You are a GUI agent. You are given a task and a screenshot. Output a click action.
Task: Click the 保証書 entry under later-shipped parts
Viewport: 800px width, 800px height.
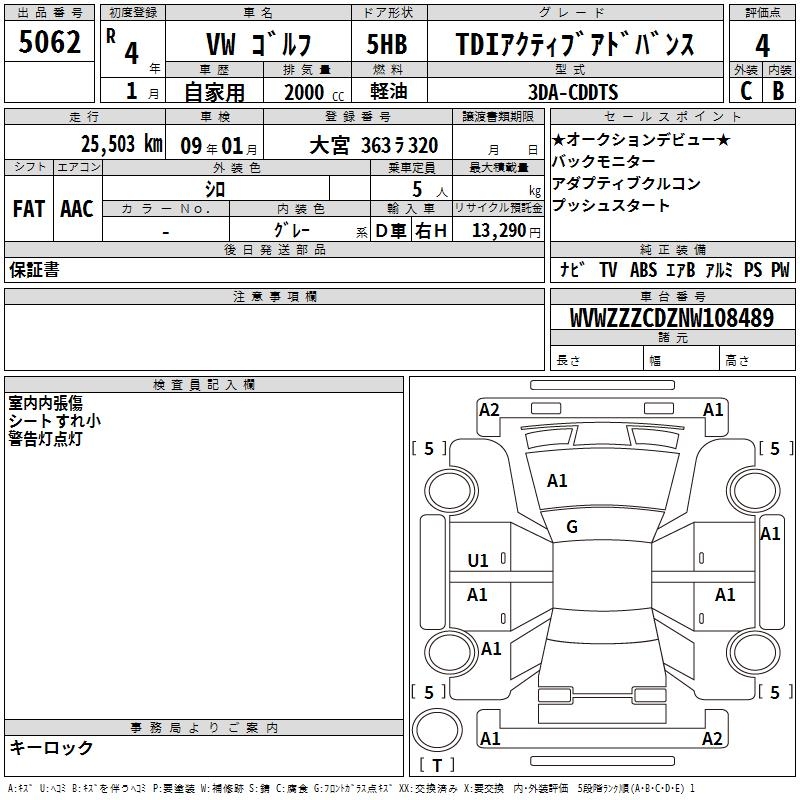pyautogui.click(x=34, y=269)
